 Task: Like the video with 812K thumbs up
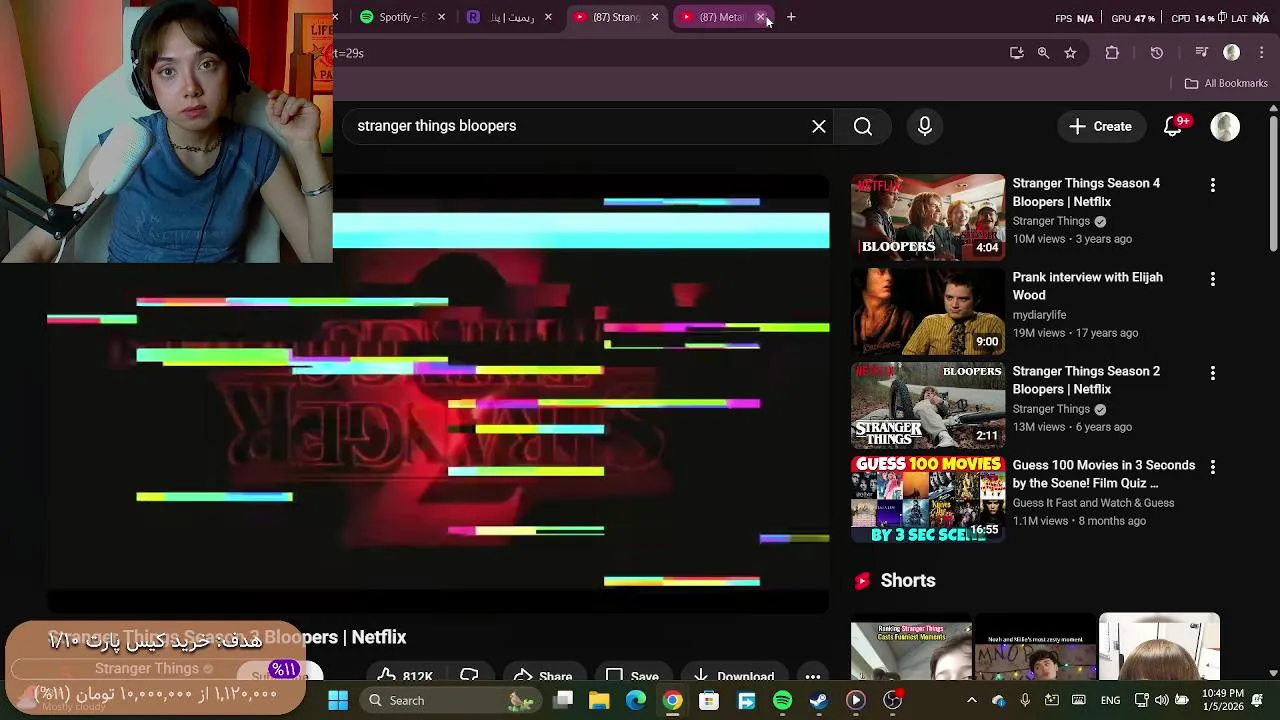point(405,677)
